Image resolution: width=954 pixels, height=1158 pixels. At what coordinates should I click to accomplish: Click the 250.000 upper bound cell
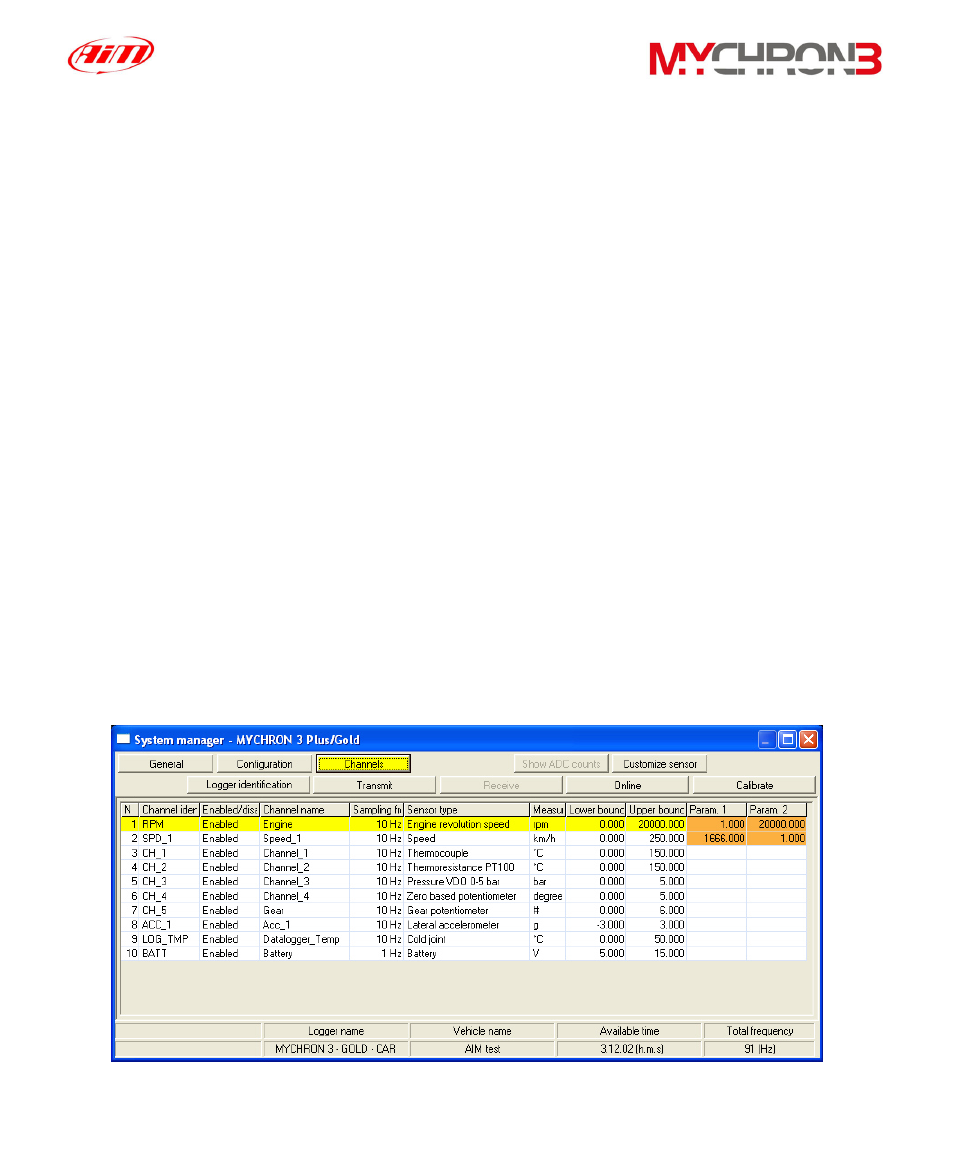656,838
